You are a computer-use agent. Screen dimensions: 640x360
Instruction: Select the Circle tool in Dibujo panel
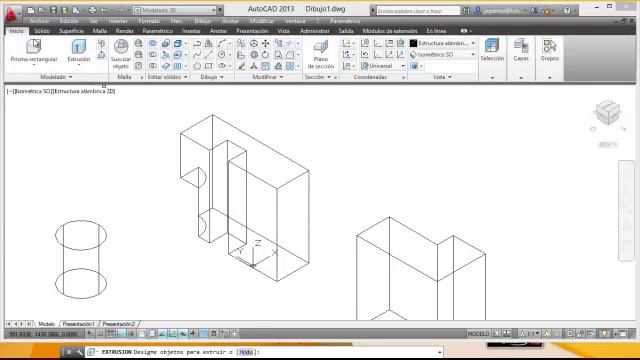pyautogui.click(x=222, y=54)
